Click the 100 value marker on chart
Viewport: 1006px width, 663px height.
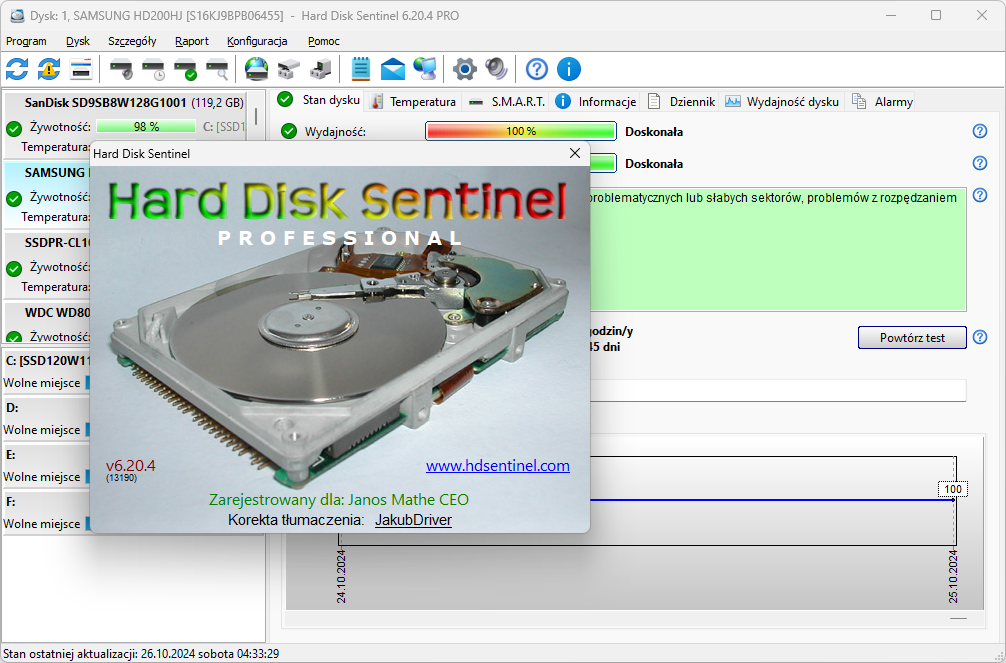pyautogui.click(x=953, y=489)
